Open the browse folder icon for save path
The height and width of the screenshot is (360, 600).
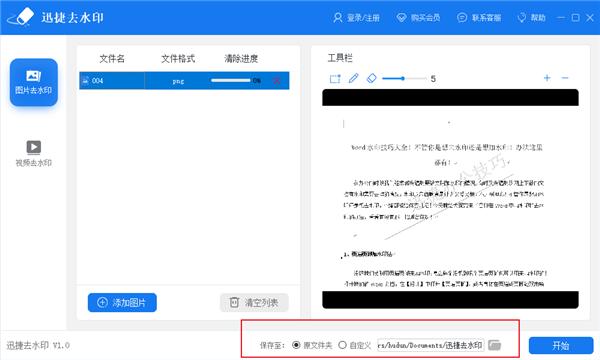tap(494, 345)
